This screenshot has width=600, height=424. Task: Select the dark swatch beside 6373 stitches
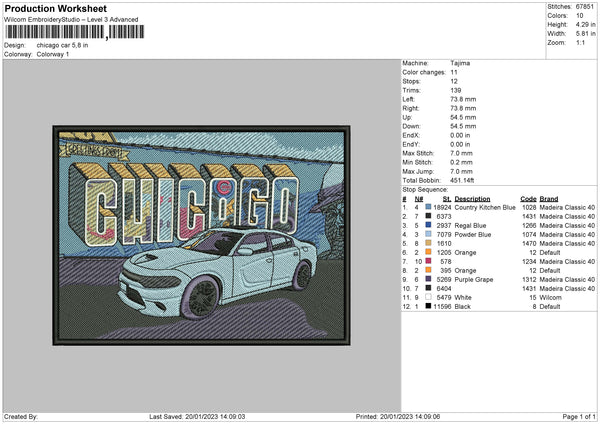tap(428, 216)
